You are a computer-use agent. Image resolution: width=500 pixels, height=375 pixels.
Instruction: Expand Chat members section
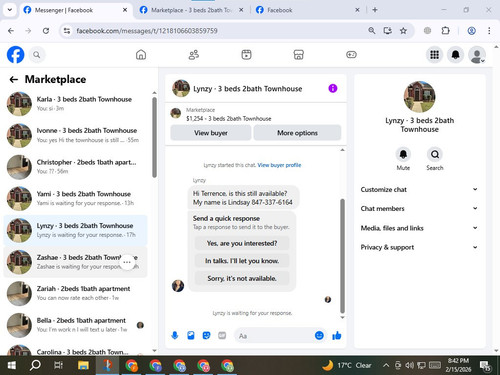pos(419,209)
